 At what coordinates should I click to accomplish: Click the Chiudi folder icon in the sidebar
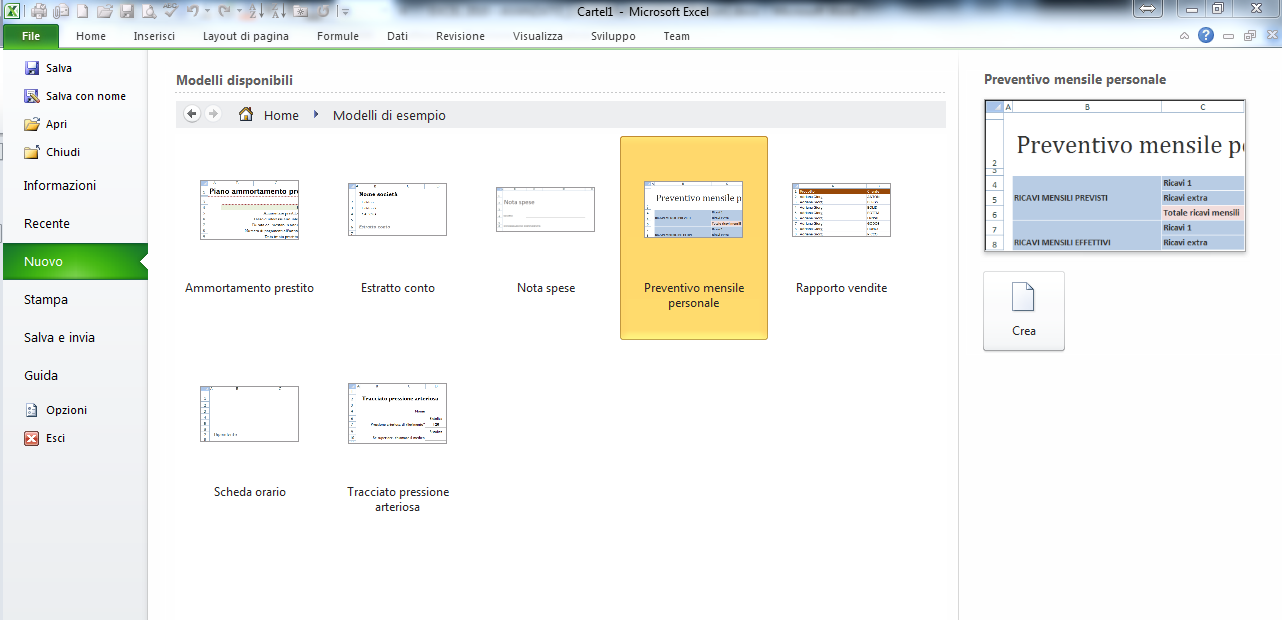click(x=32, y=152)
